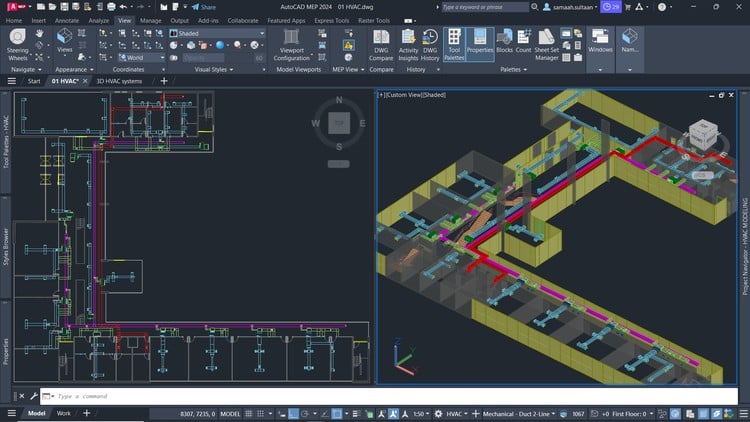The width and height of the screenshot is (750, 422).
Task: Expand the Navigate panel
Action: coord(26,69)
